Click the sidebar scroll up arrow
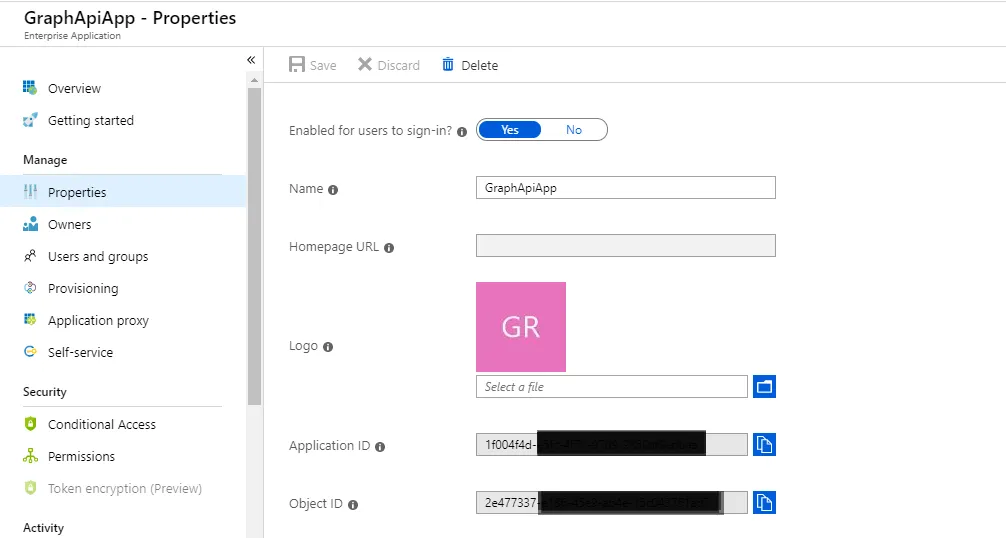The image size is (1006, 538). tap(254, 80)
